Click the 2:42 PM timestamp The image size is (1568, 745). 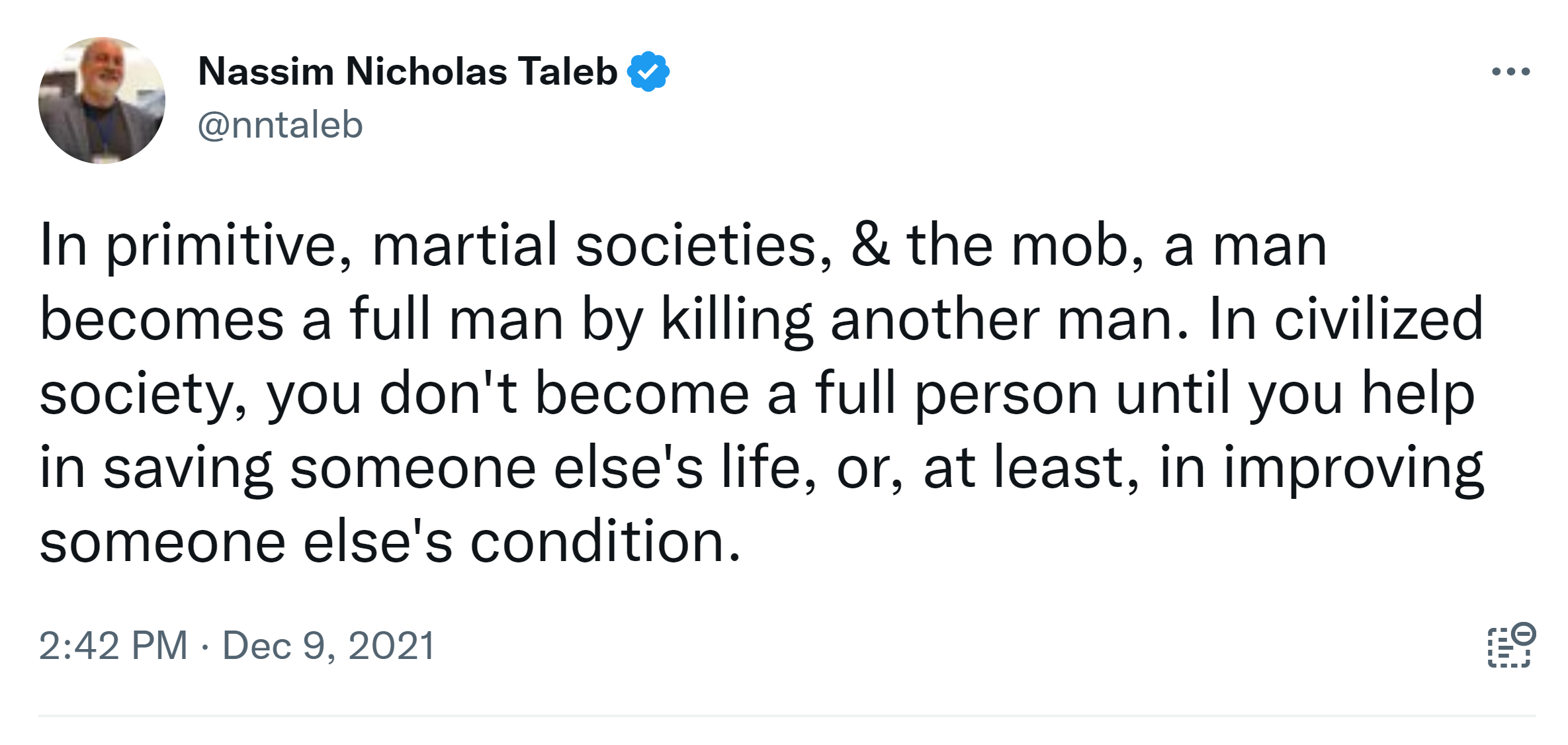(113, 646)
